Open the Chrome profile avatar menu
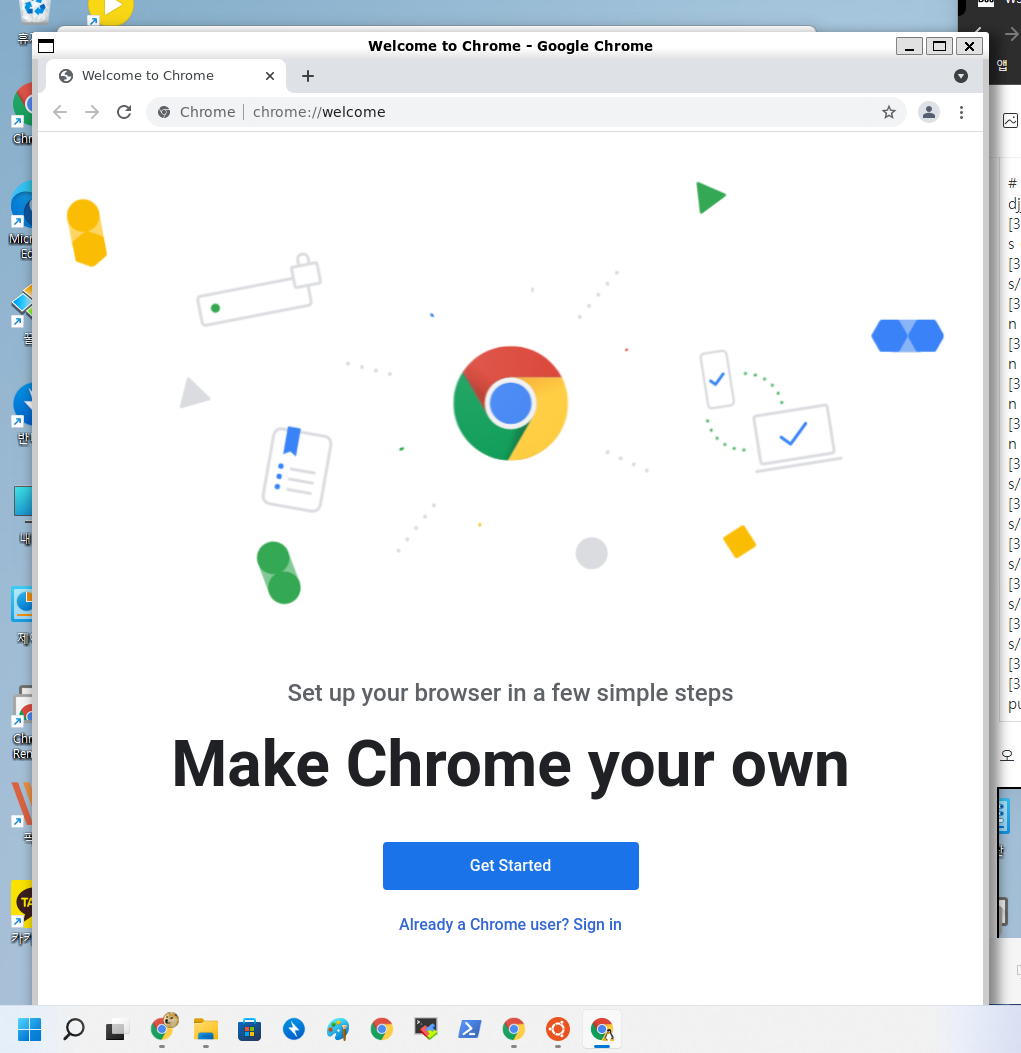This screenshot has width=1021, height=1053. click(x=929, y=112)
